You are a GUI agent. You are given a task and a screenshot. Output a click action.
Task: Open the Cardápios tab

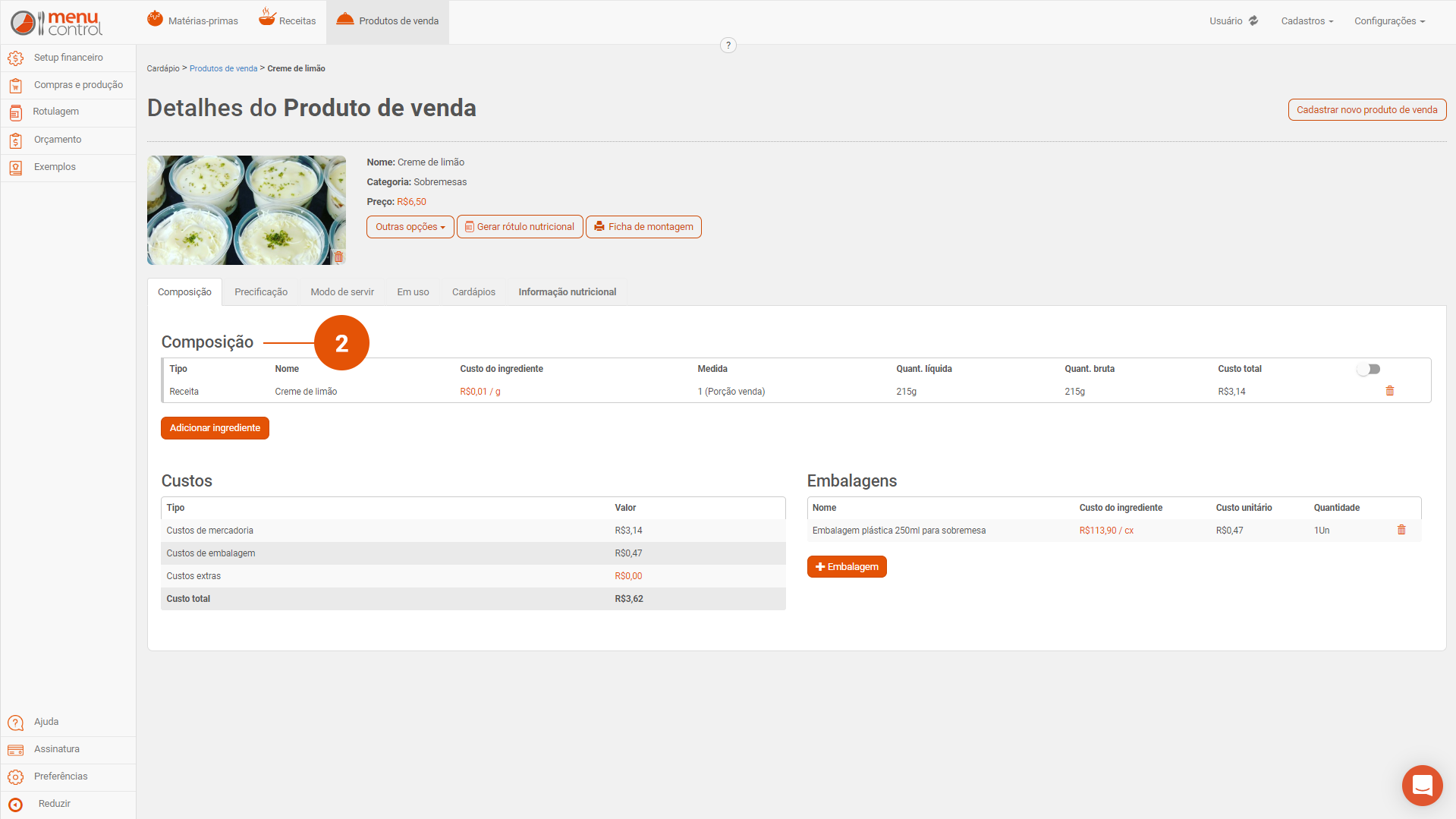(x=473, y=292)
